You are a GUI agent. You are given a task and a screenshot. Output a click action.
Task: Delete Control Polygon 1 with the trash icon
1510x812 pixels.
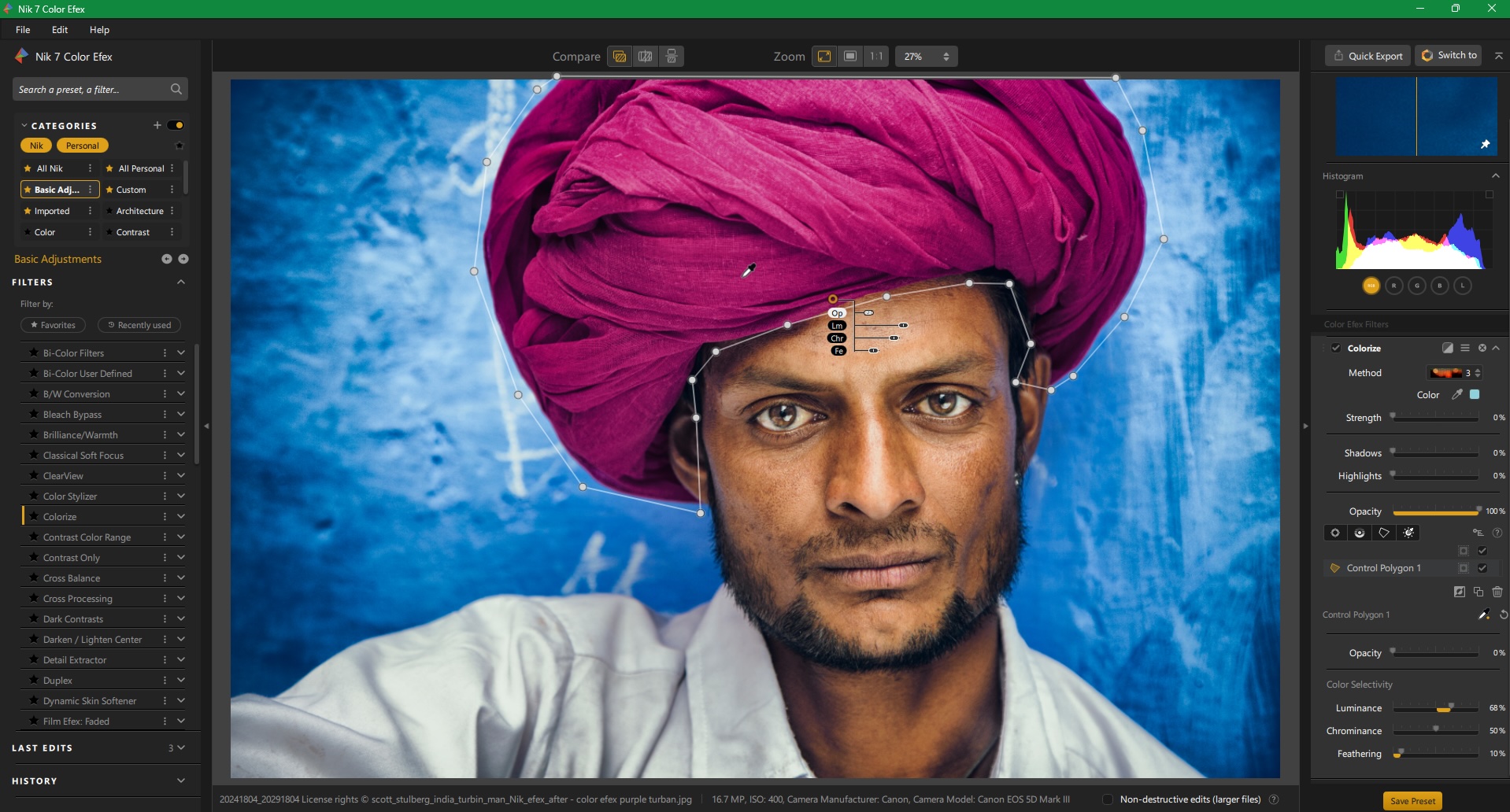click(1497, 591)
